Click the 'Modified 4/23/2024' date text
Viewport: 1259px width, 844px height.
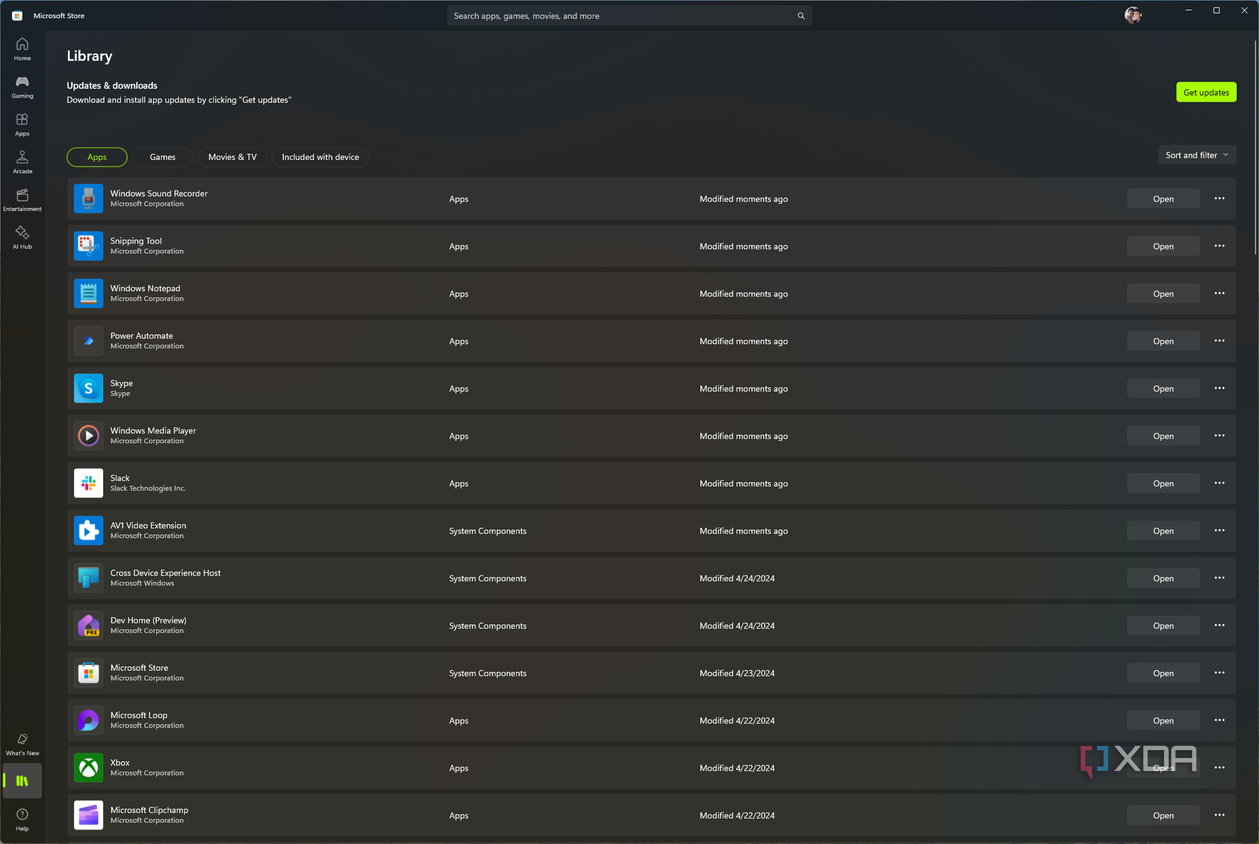(737, 673)
